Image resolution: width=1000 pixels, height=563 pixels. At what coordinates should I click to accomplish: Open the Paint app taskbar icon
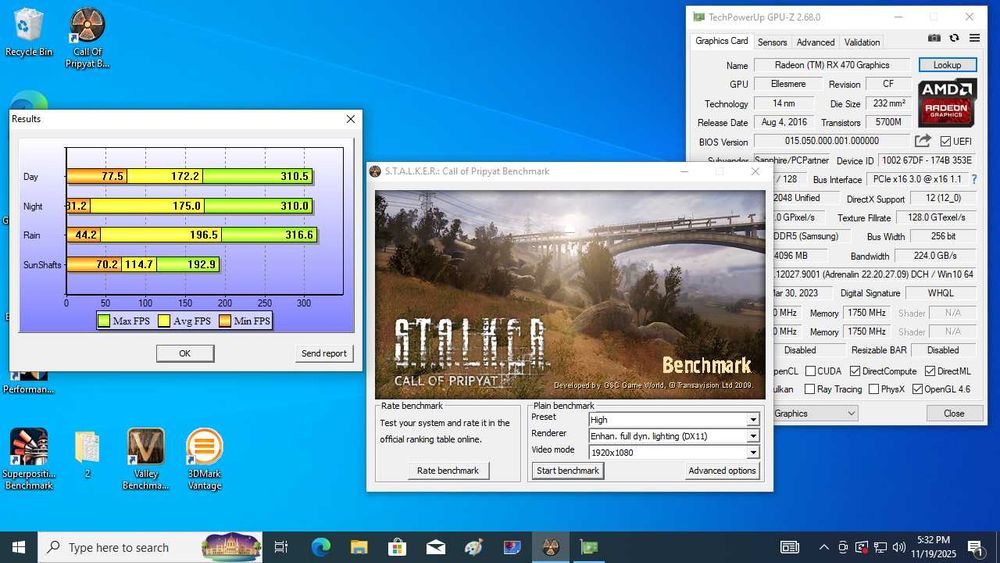click(474, 547)
